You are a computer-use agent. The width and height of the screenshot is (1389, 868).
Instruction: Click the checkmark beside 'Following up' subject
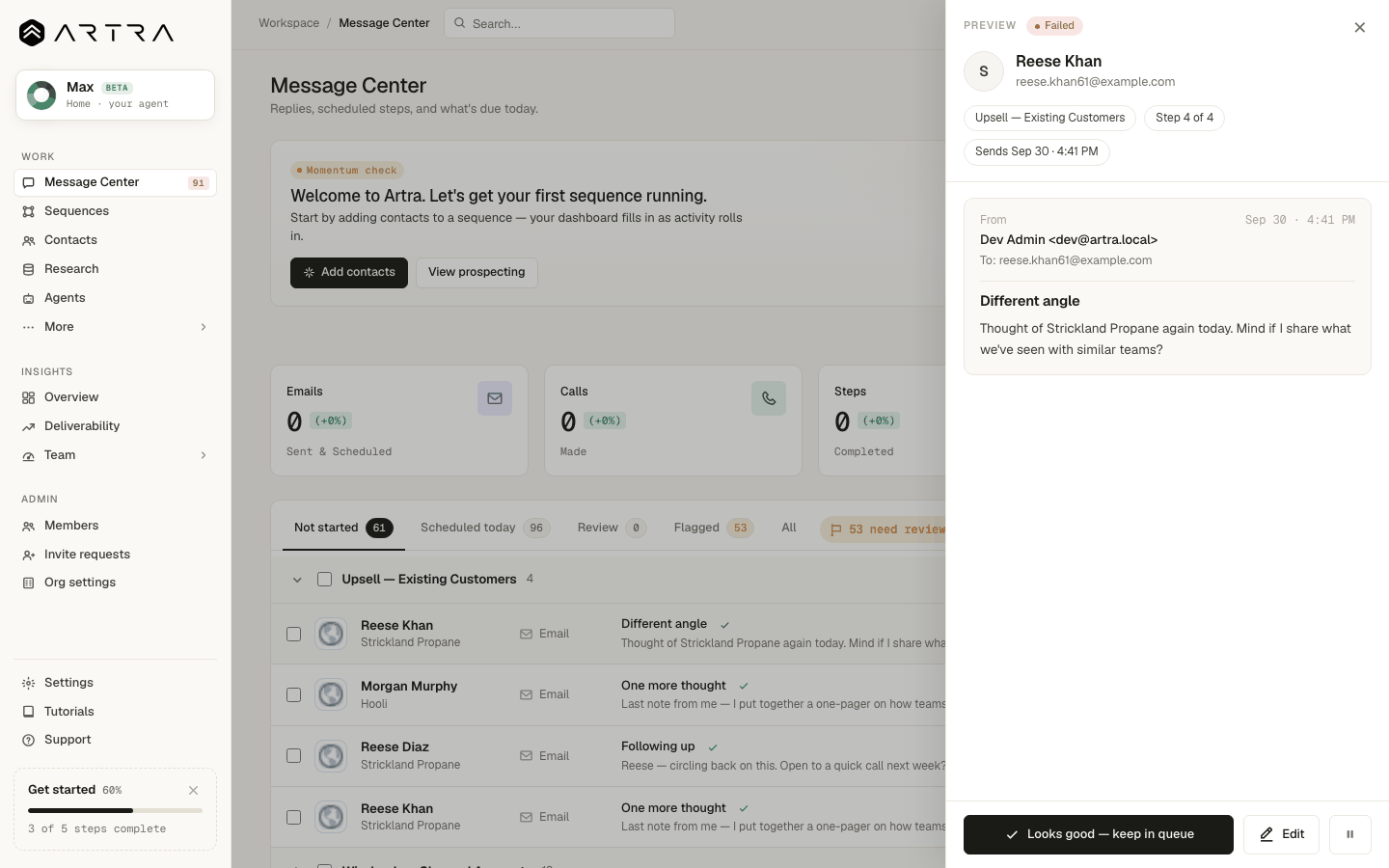tap(713, 747)
